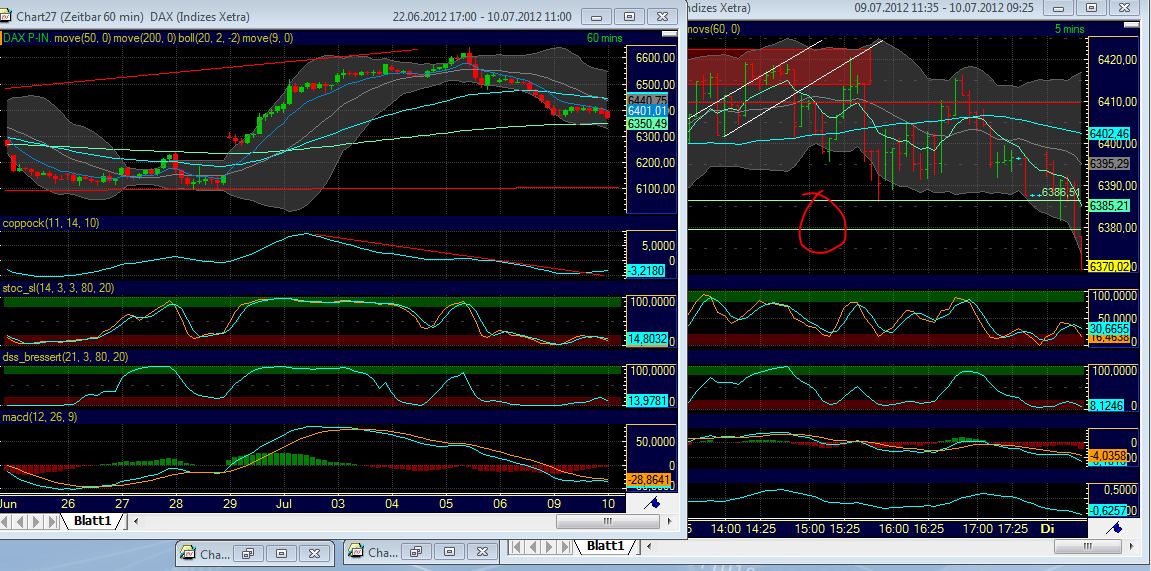
Task: Click the 6370,02 last price tag
Action: [1108, 266]
